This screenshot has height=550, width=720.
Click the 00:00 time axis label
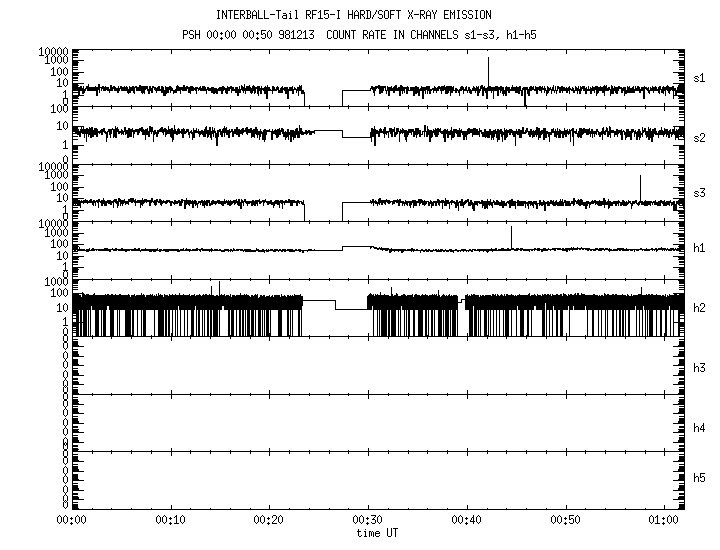click(x=71, y=520)
